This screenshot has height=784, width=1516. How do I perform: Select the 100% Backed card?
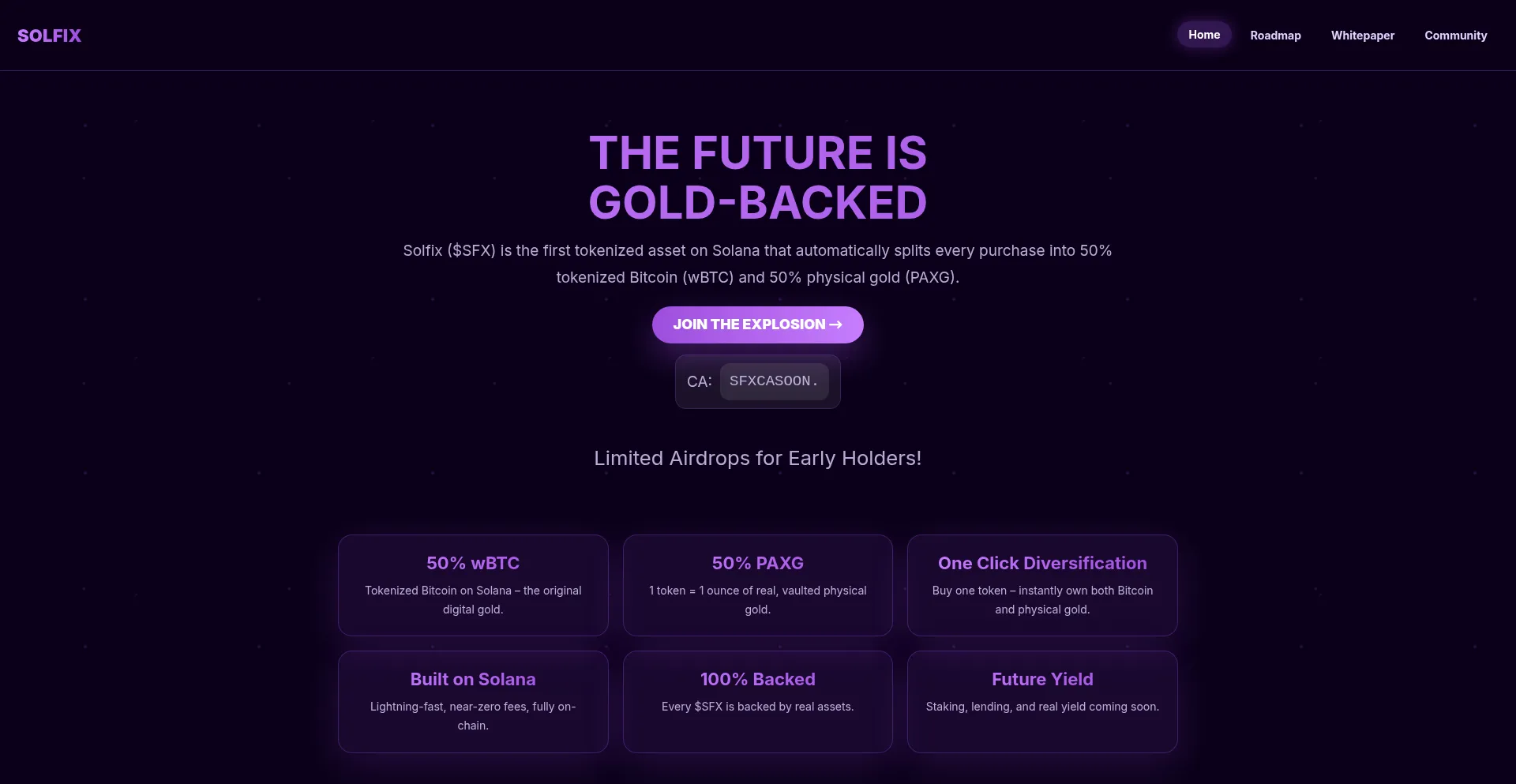(757, 701)
